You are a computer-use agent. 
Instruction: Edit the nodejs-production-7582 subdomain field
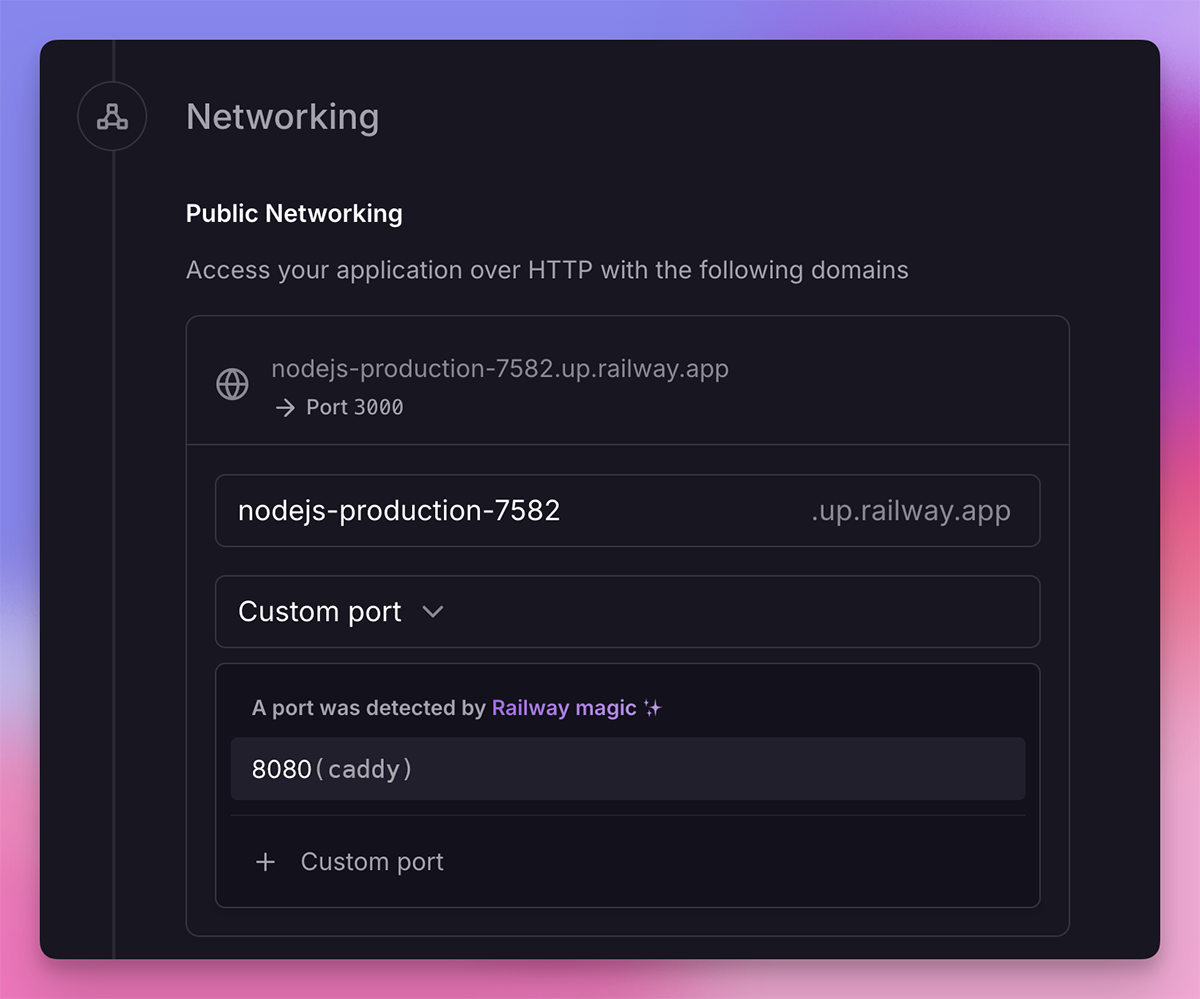pos(628,511)
